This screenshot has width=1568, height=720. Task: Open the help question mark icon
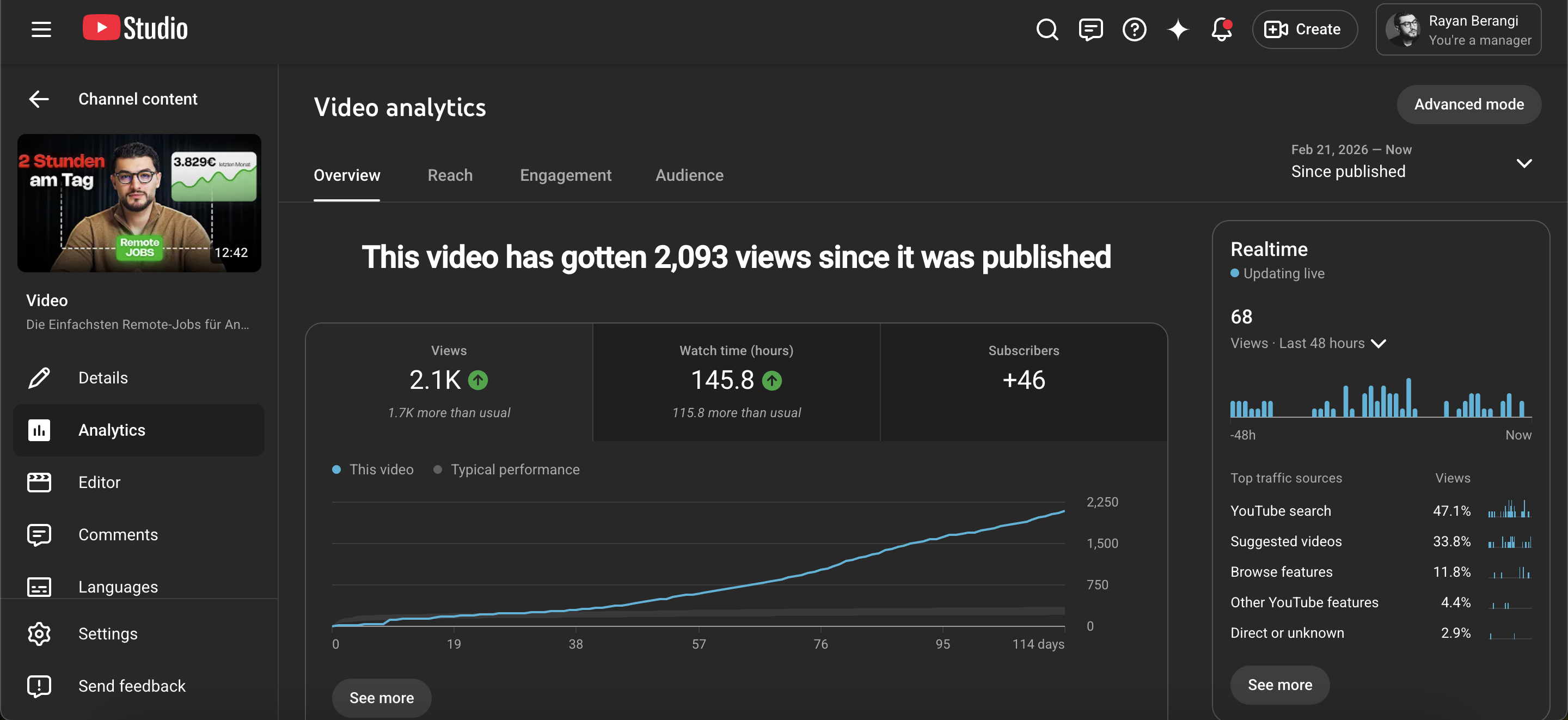(1134, 29)
